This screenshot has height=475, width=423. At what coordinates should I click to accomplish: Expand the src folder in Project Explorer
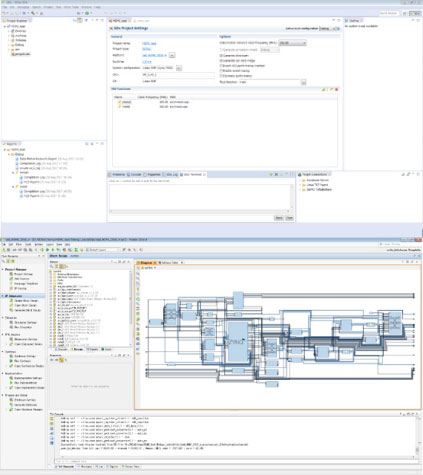click(x=9, y=49)
